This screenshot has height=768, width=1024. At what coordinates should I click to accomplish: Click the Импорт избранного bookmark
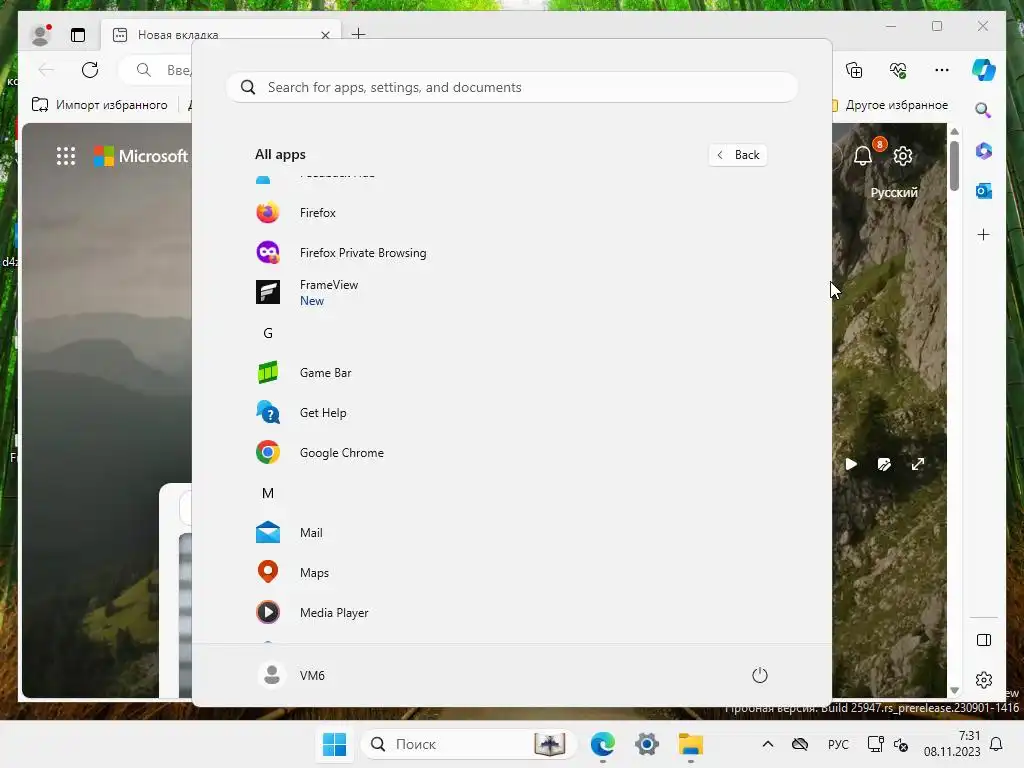coord(99,105)
